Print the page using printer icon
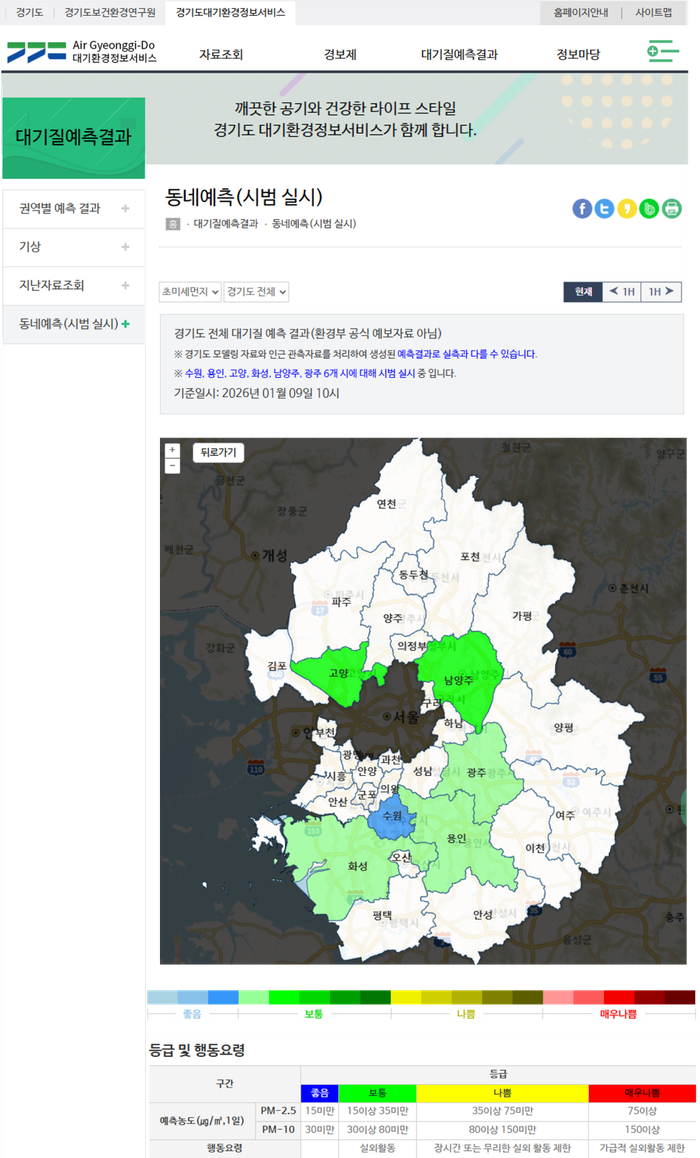The width and height of the screenshot is (700, 1158). (x=671, y=208)
